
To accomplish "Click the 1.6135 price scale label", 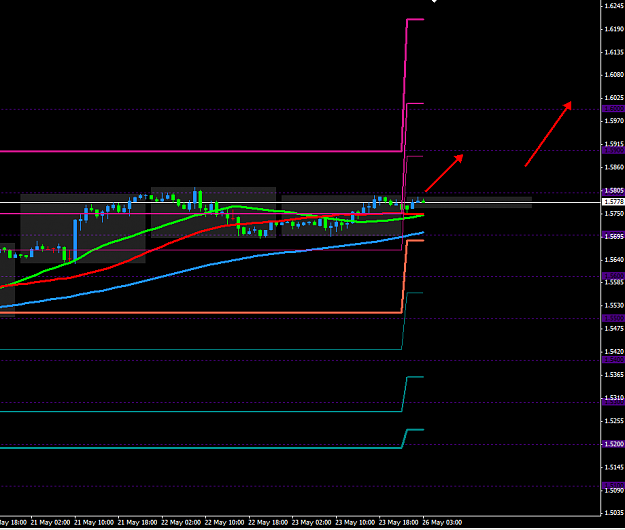I will [x=614, y=52].
